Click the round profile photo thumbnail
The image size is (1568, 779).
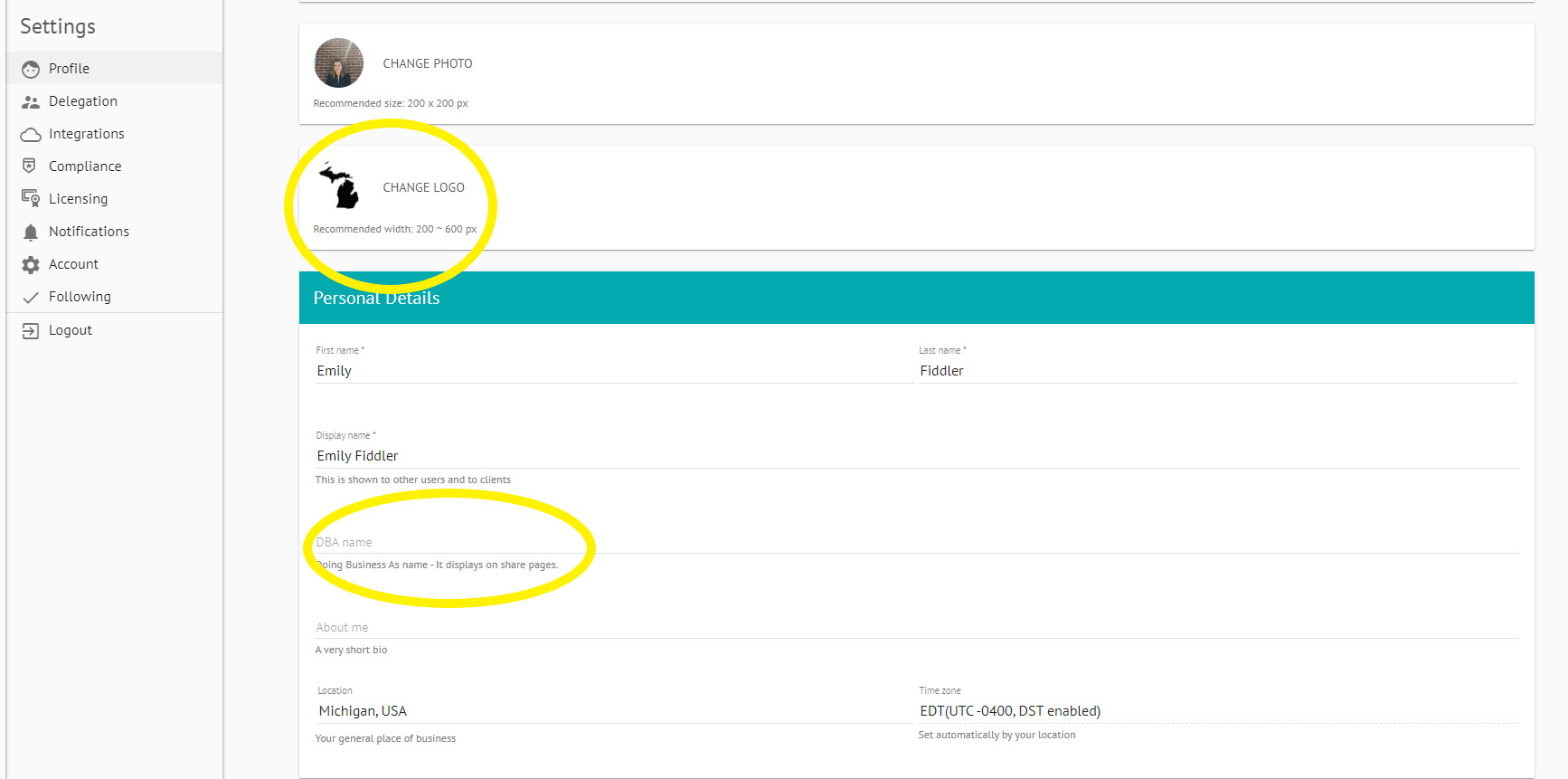click(338, 62)
